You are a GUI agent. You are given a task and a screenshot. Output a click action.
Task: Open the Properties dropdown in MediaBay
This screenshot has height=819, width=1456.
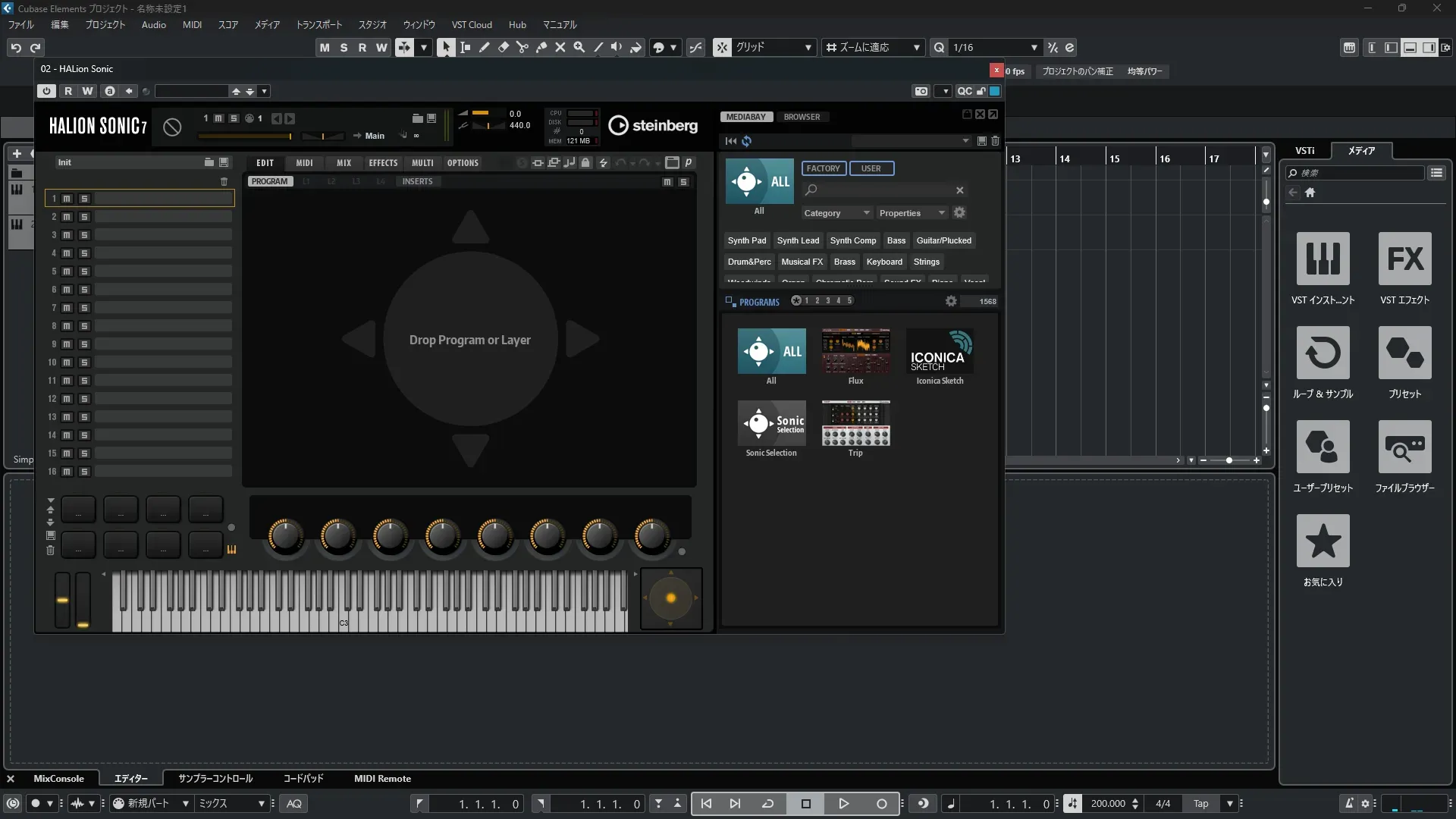click(912, 213)
